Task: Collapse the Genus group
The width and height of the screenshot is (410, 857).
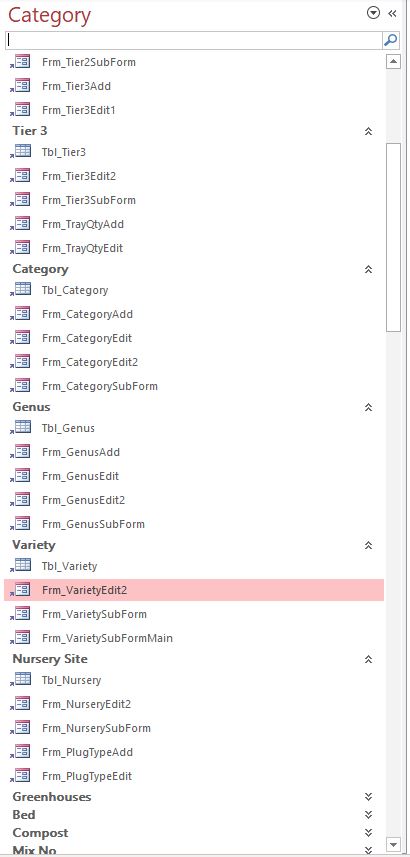Action: [368, 407]
